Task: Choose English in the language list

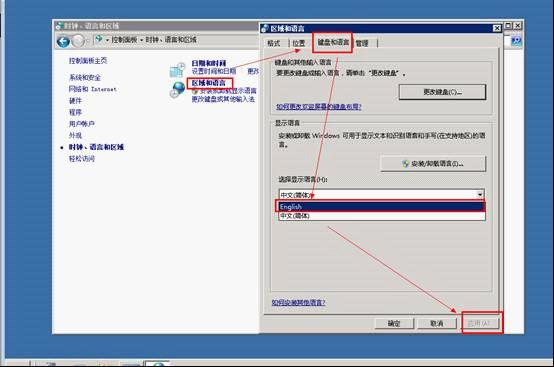Action: 381,207
